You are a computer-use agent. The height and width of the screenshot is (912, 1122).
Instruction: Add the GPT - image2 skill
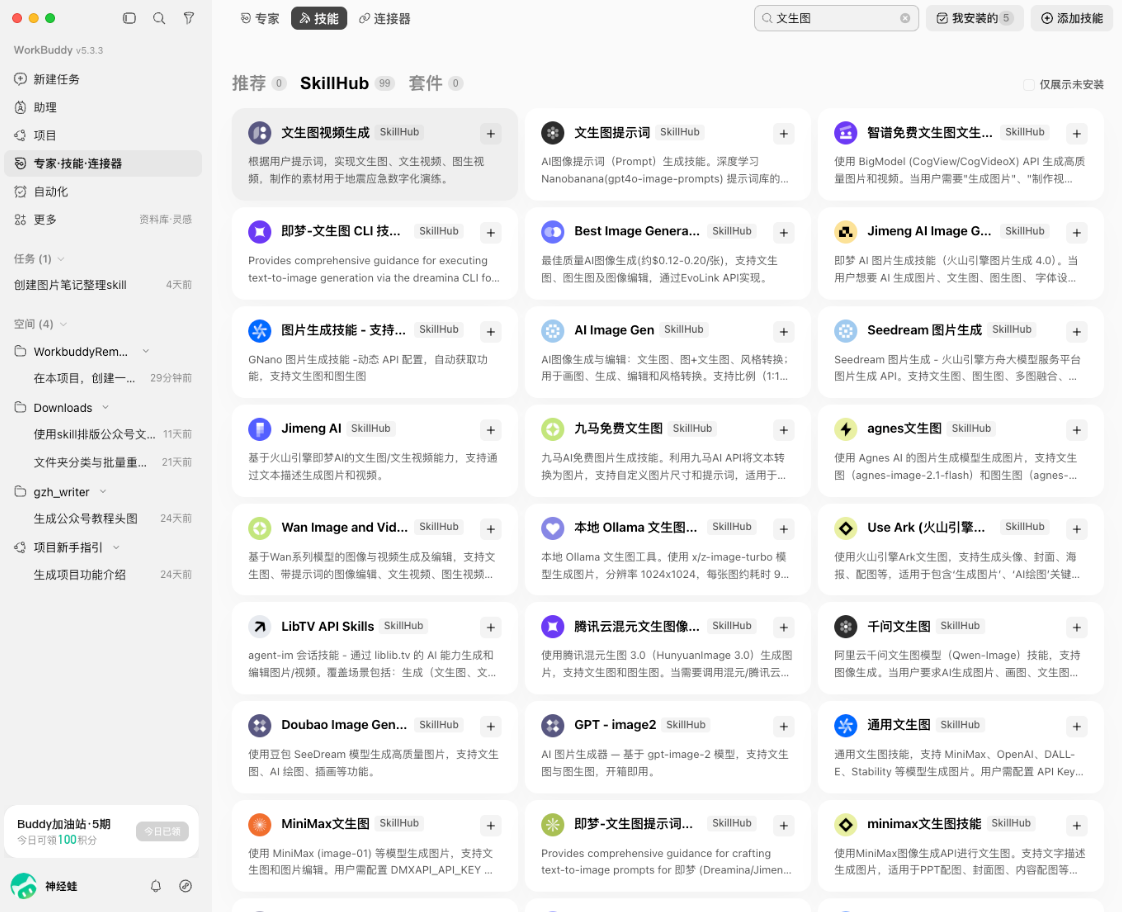784,726
